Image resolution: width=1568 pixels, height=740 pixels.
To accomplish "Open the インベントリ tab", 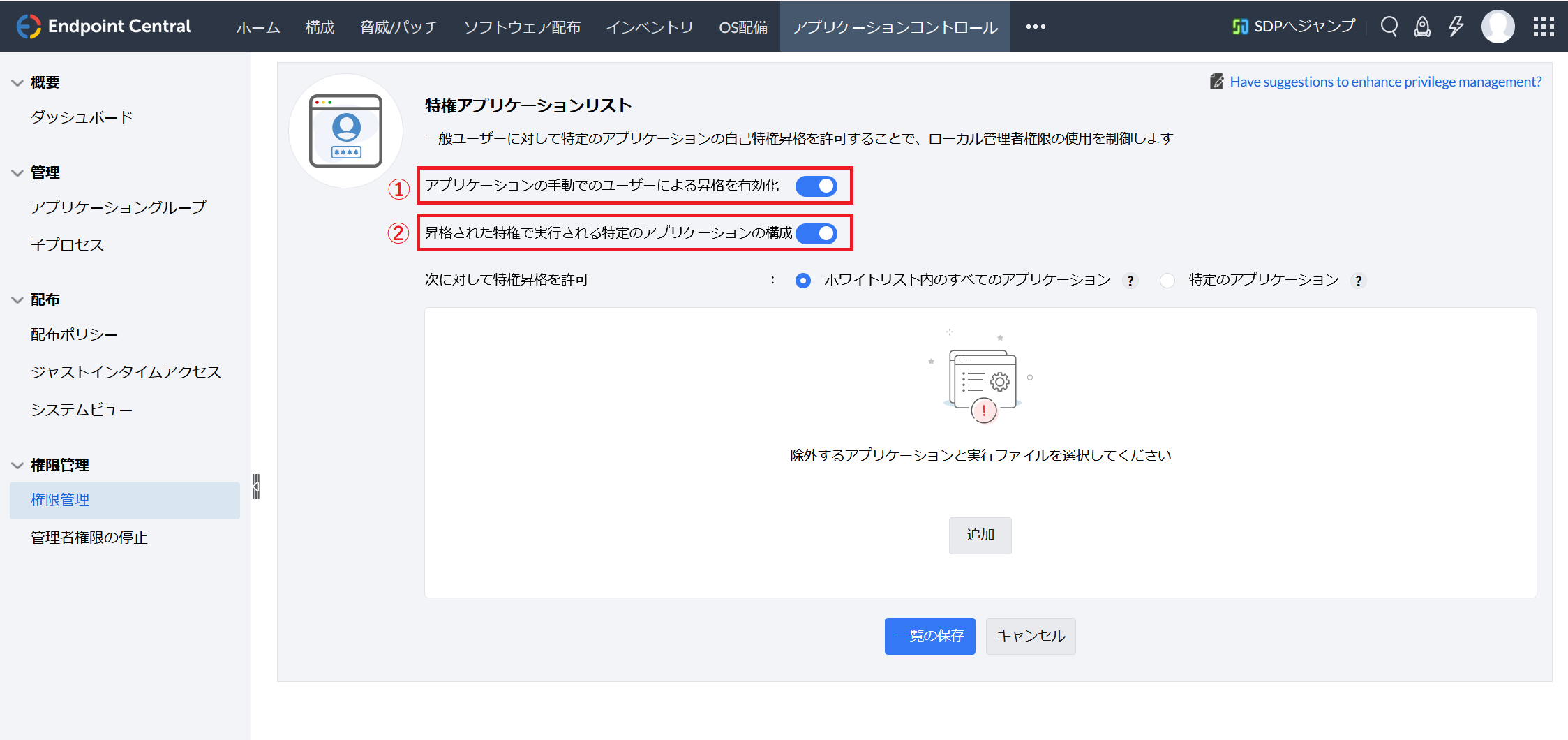I will (650, 27).
